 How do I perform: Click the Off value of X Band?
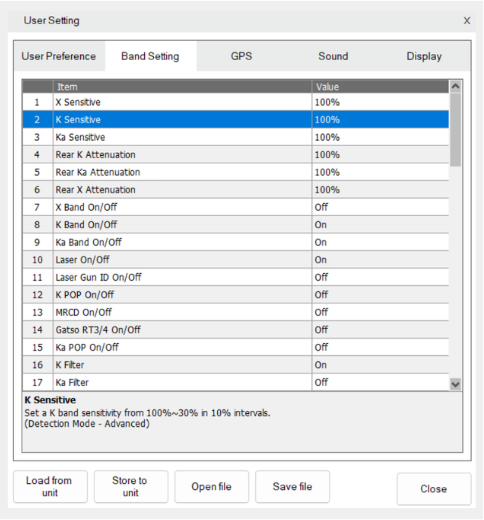[380, 207]
